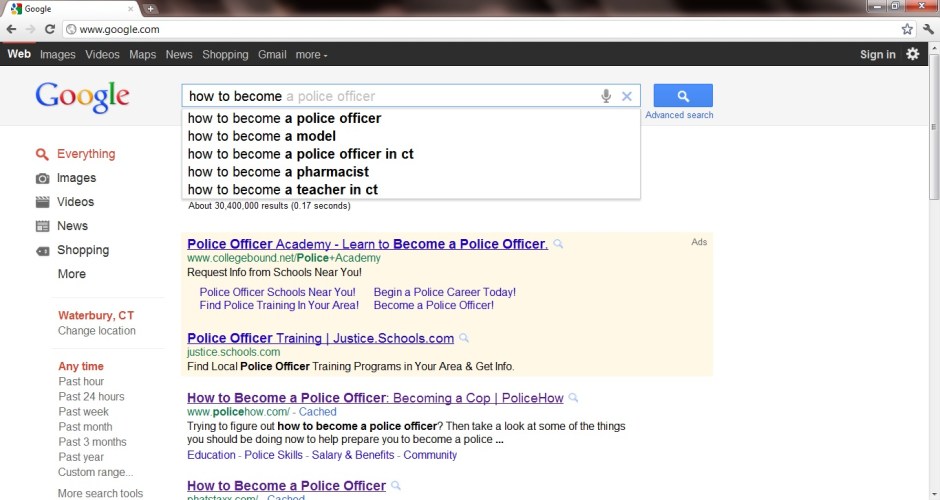Select 'how to become a model' suggestion
940x500 pixels.
261,136
